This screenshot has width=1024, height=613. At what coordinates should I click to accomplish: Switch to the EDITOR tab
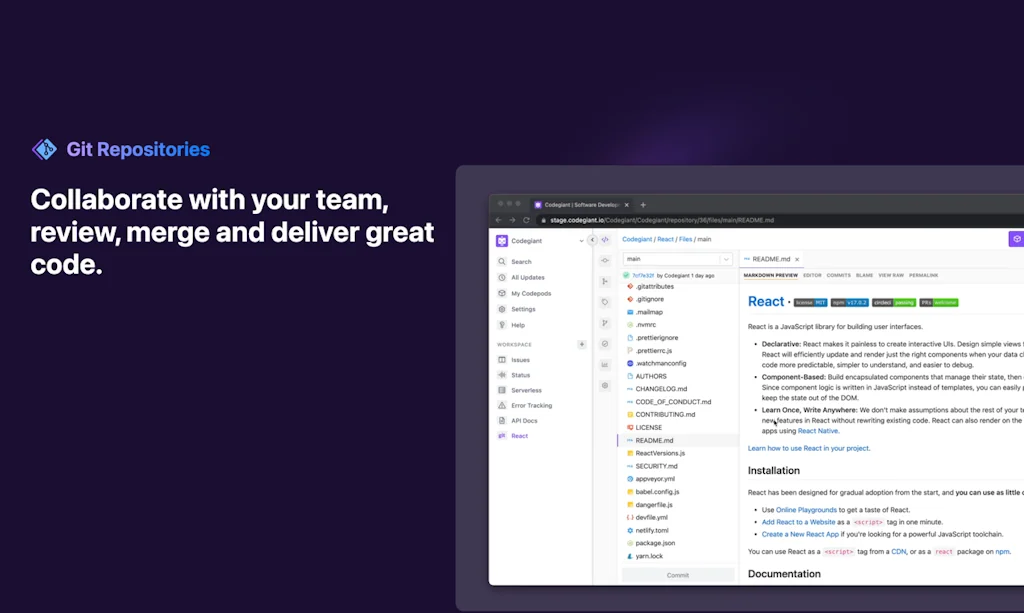click(x=814, y=273)
